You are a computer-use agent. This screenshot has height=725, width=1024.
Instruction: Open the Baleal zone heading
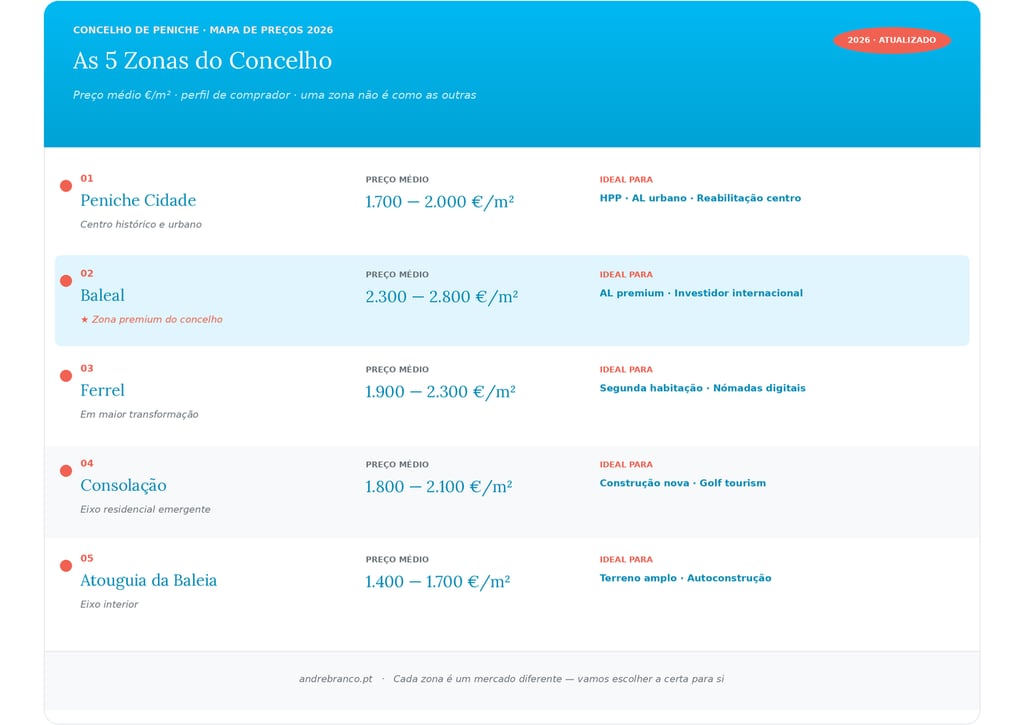click(102, 295)
